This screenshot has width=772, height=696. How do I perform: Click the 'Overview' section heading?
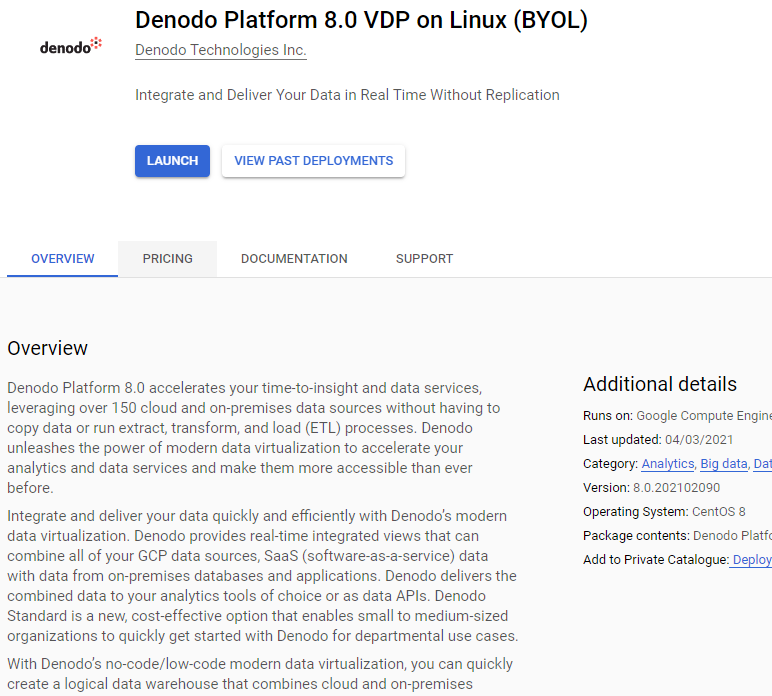click(47, 348)
